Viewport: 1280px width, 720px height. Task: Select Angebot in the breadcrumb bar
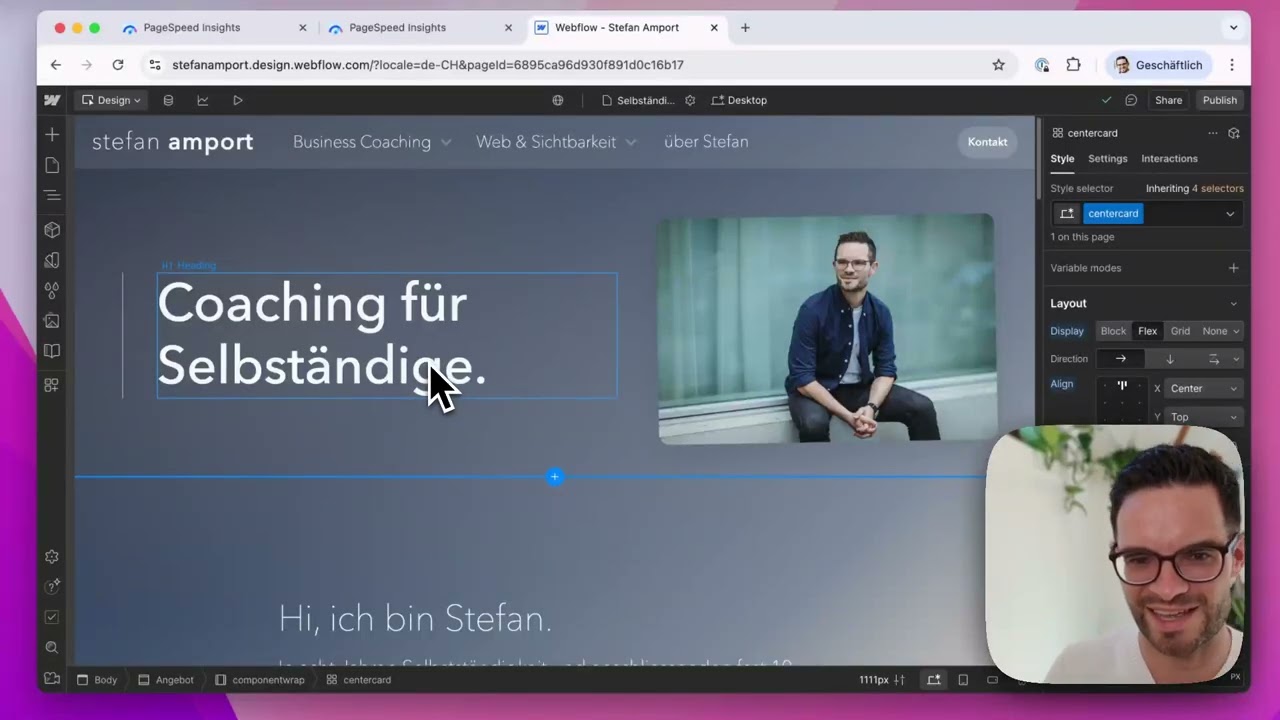click(x=166, y=680)
